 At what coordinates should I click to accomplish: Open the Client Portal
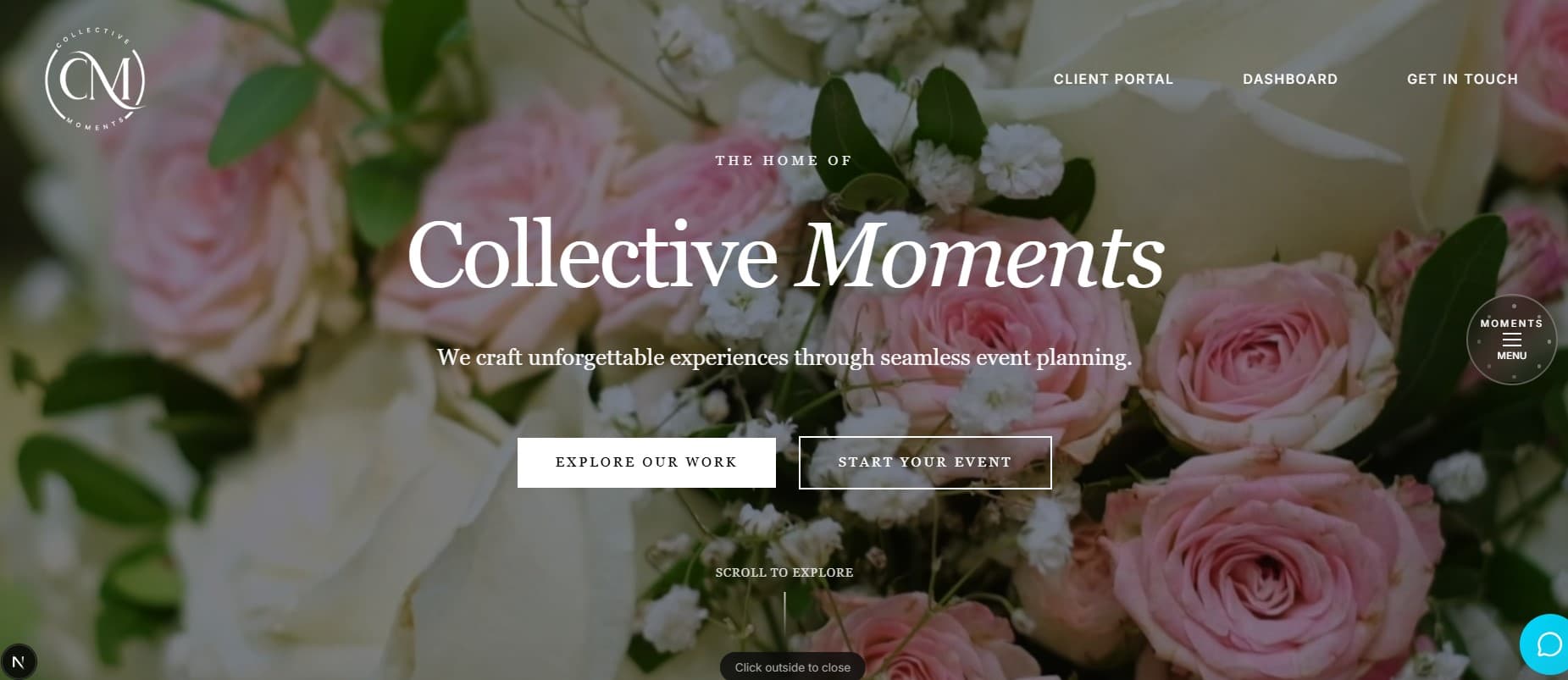click(1113, 79)
